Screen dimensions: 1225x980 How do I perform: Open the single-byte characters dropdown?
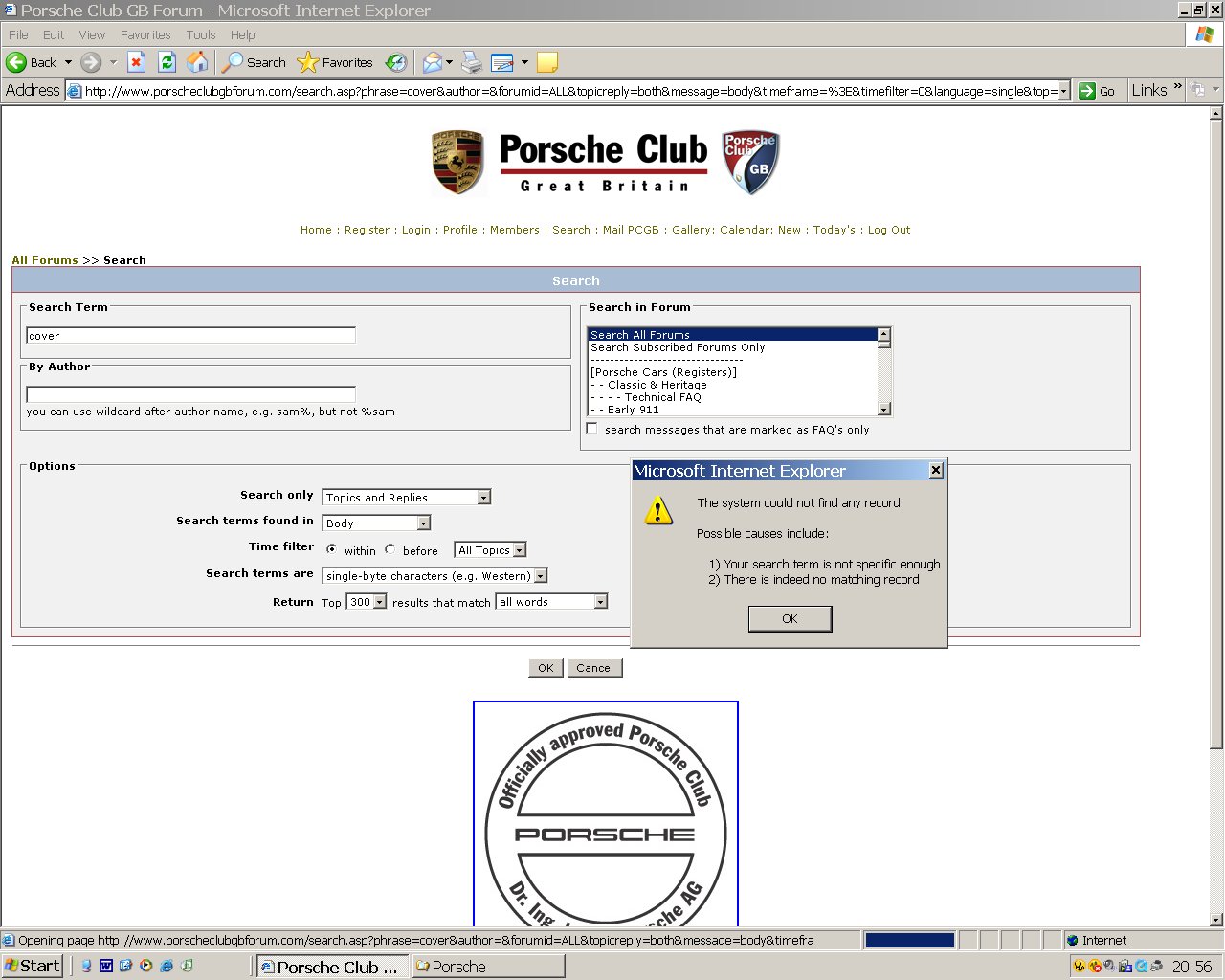pos(435,575)
